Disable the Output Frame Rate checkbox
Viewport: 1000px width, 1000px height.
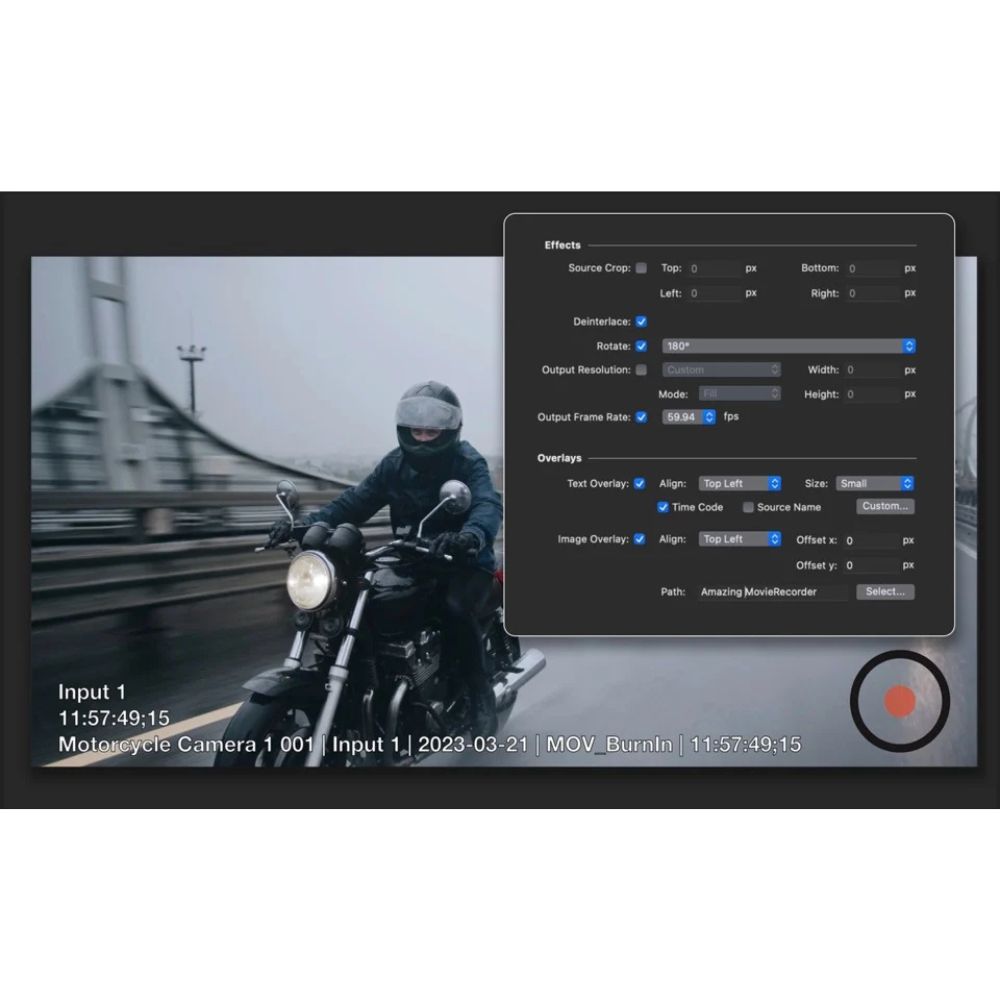[641, 417]
